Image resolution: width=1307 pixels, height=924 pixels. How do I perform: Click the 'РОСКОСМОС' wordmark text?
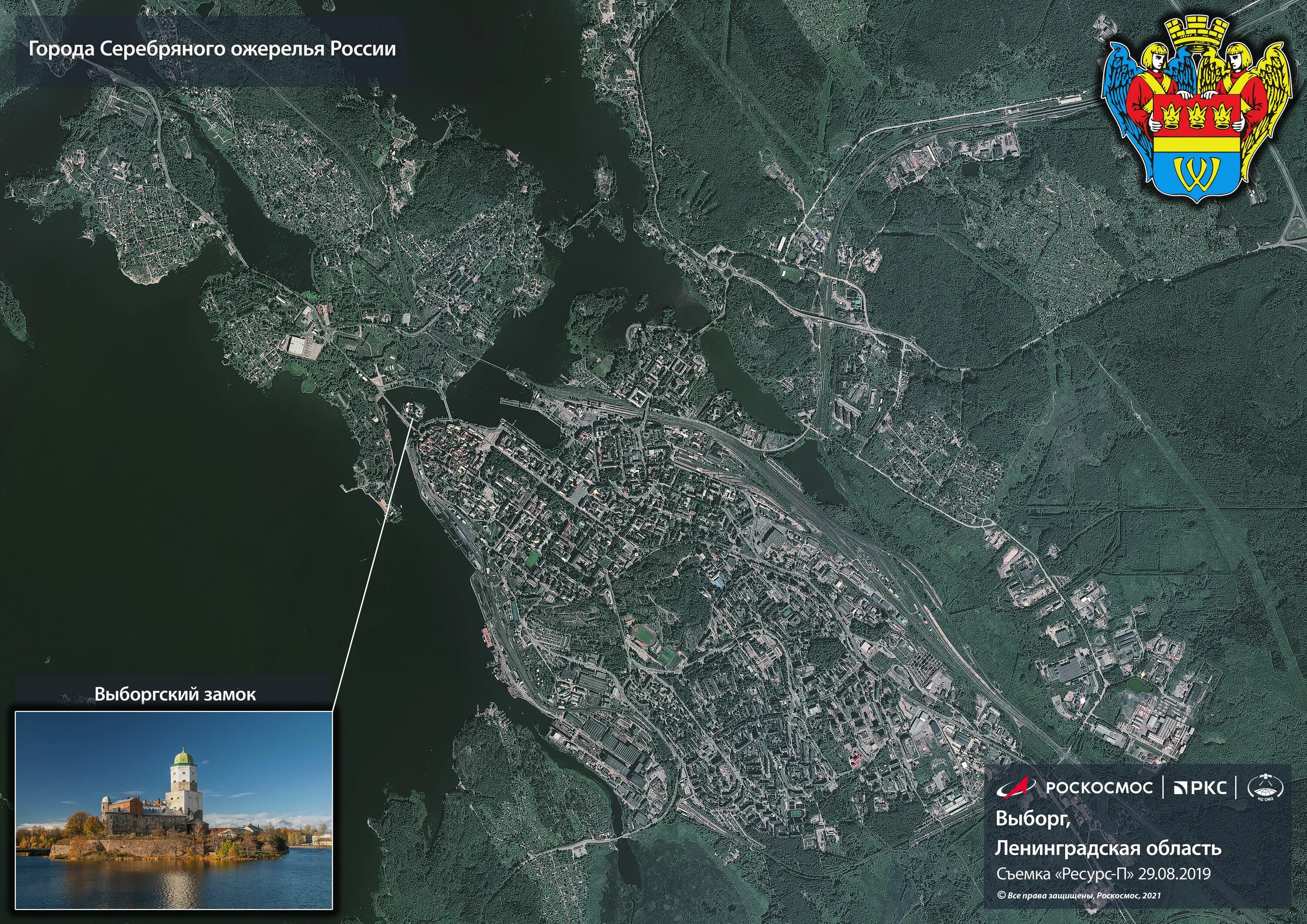(1099, 788)
